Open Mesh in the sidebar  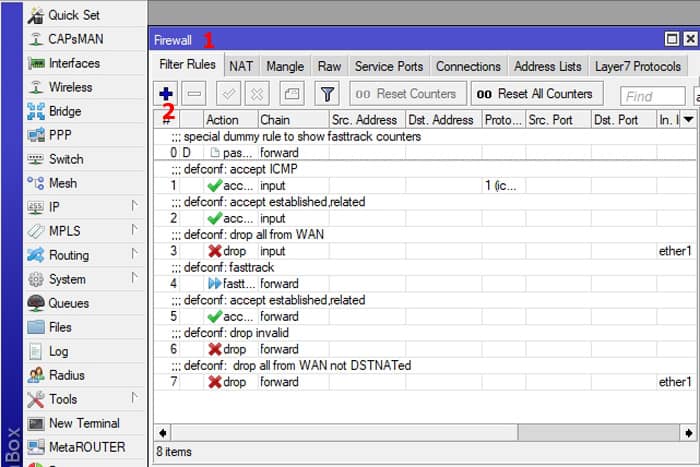point(84,183)
